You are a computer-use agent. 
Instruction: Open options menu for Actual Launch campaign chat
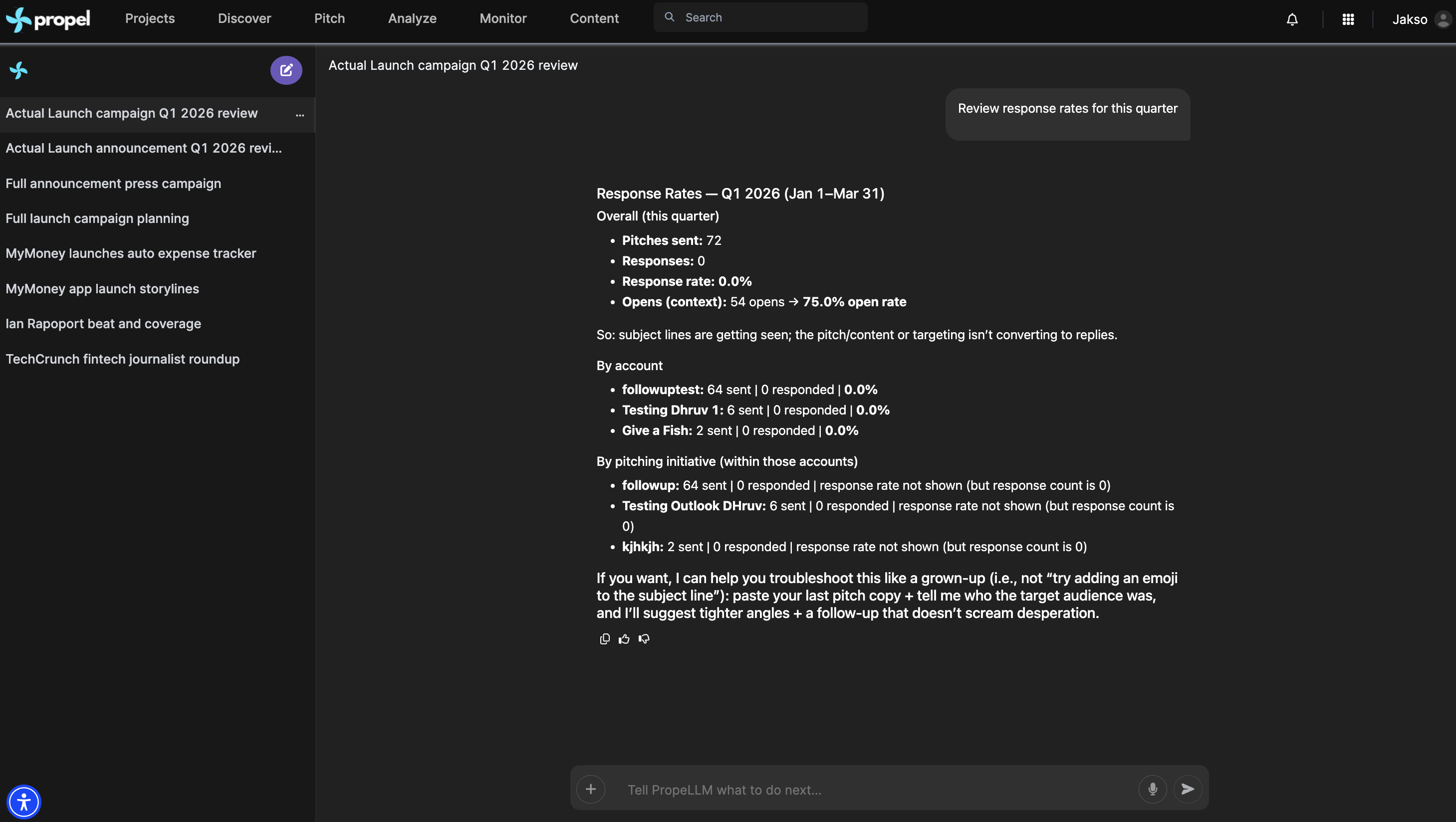tap(299, 115)
